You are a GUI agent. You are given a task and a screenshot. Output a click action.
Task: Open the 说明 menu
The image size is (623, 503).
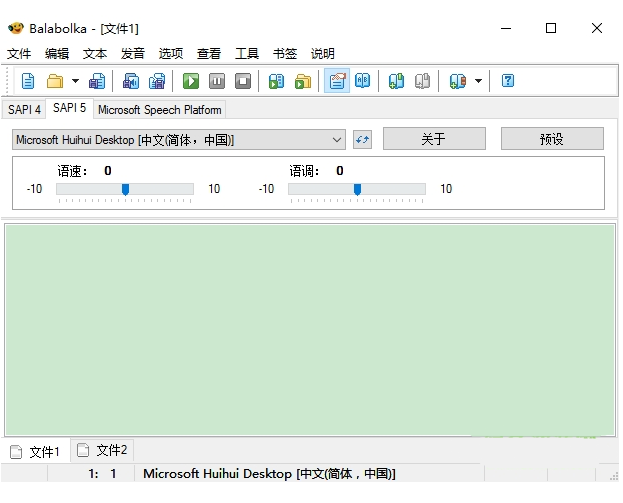(x=323, y=54)
